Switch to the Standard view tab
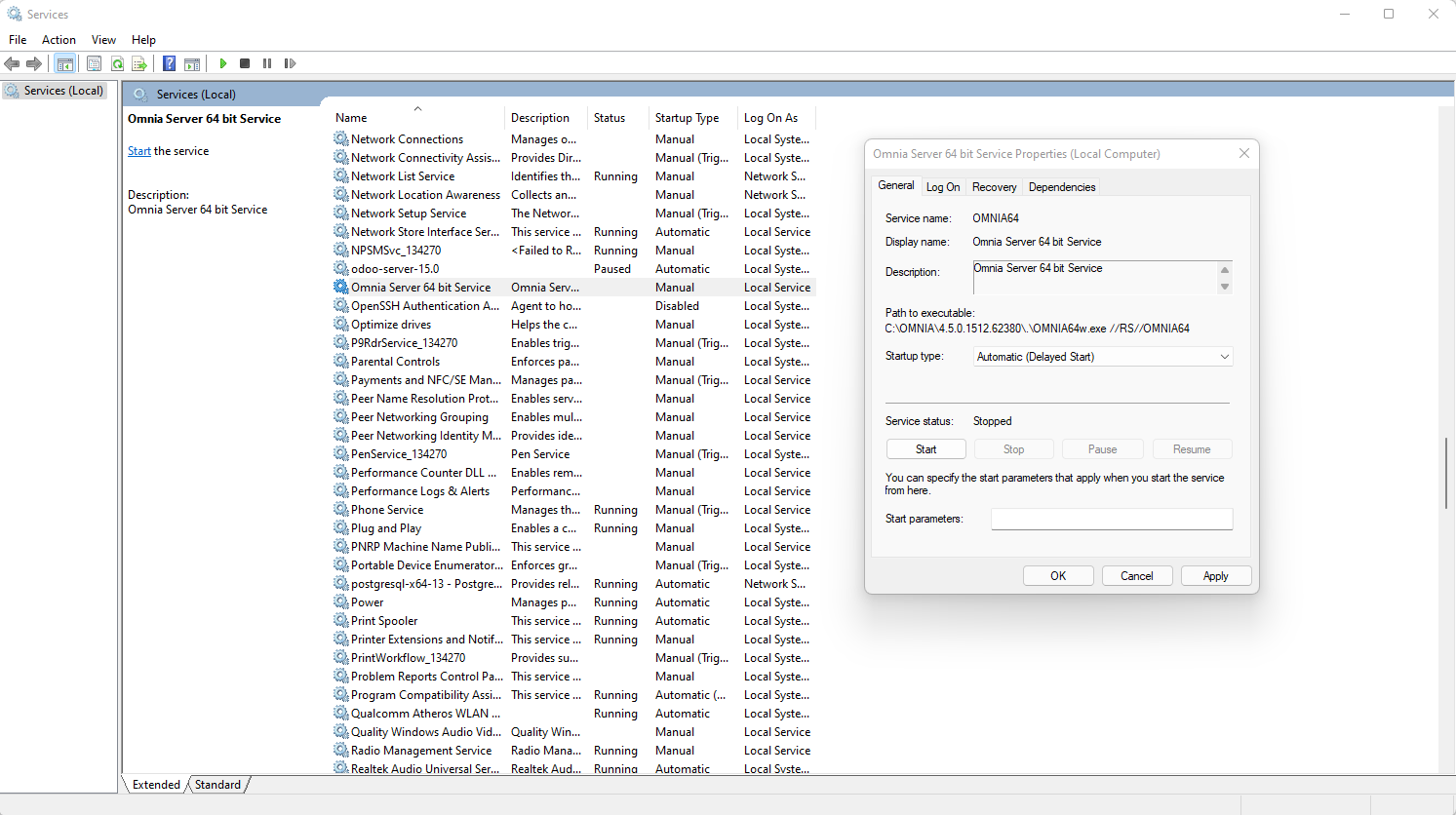Screen dimensions: 1456x815 217,785
